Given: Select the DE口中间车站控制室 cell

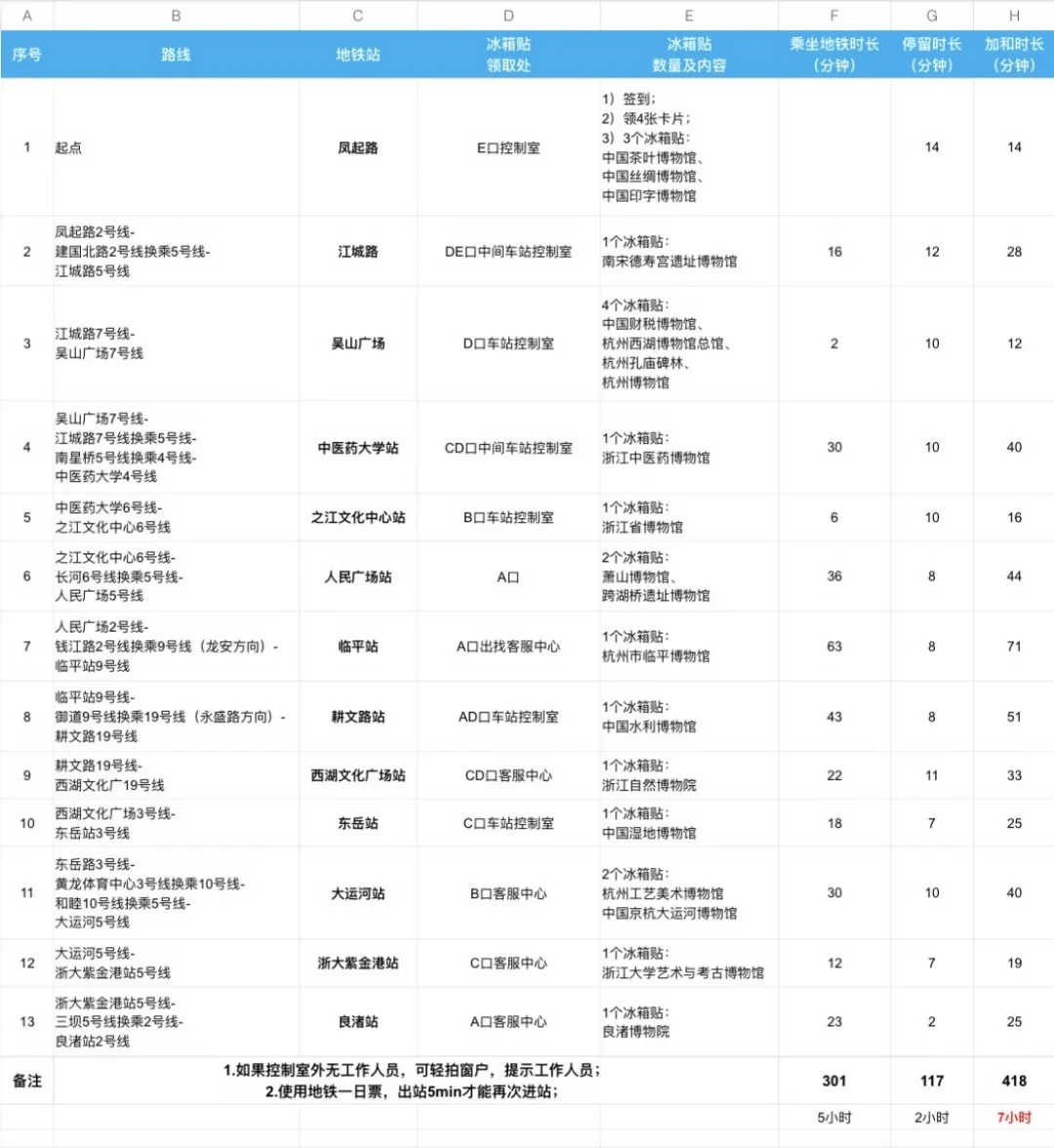Looking at the screenshot, I should coord(508,251).
